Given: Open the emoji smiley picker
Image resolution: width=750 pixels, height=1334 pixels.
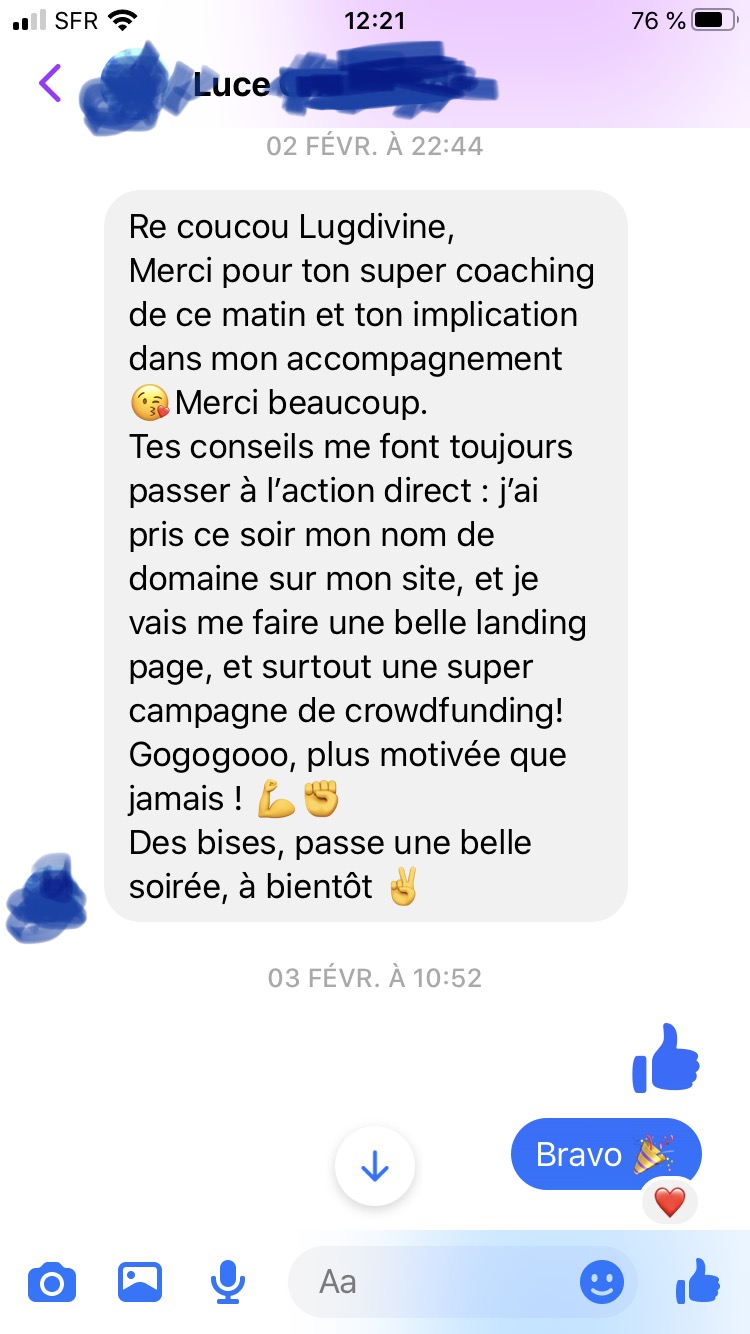Looking at the screenshot, I should (x=602, y=1282).
